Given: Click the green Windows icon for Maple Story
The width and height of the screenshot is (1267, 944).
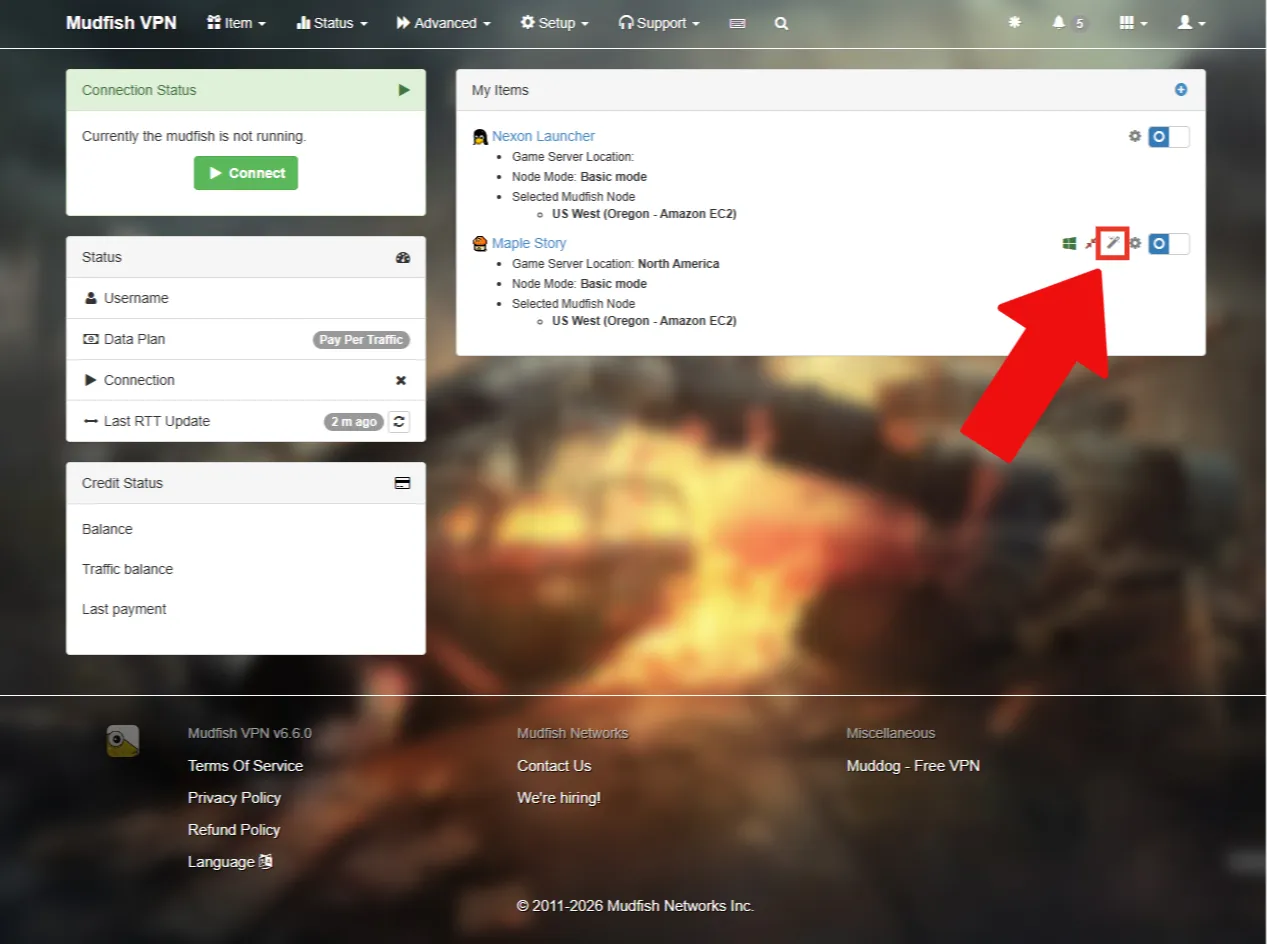Looking at the screenshot, I should (x=1069, y=243).
